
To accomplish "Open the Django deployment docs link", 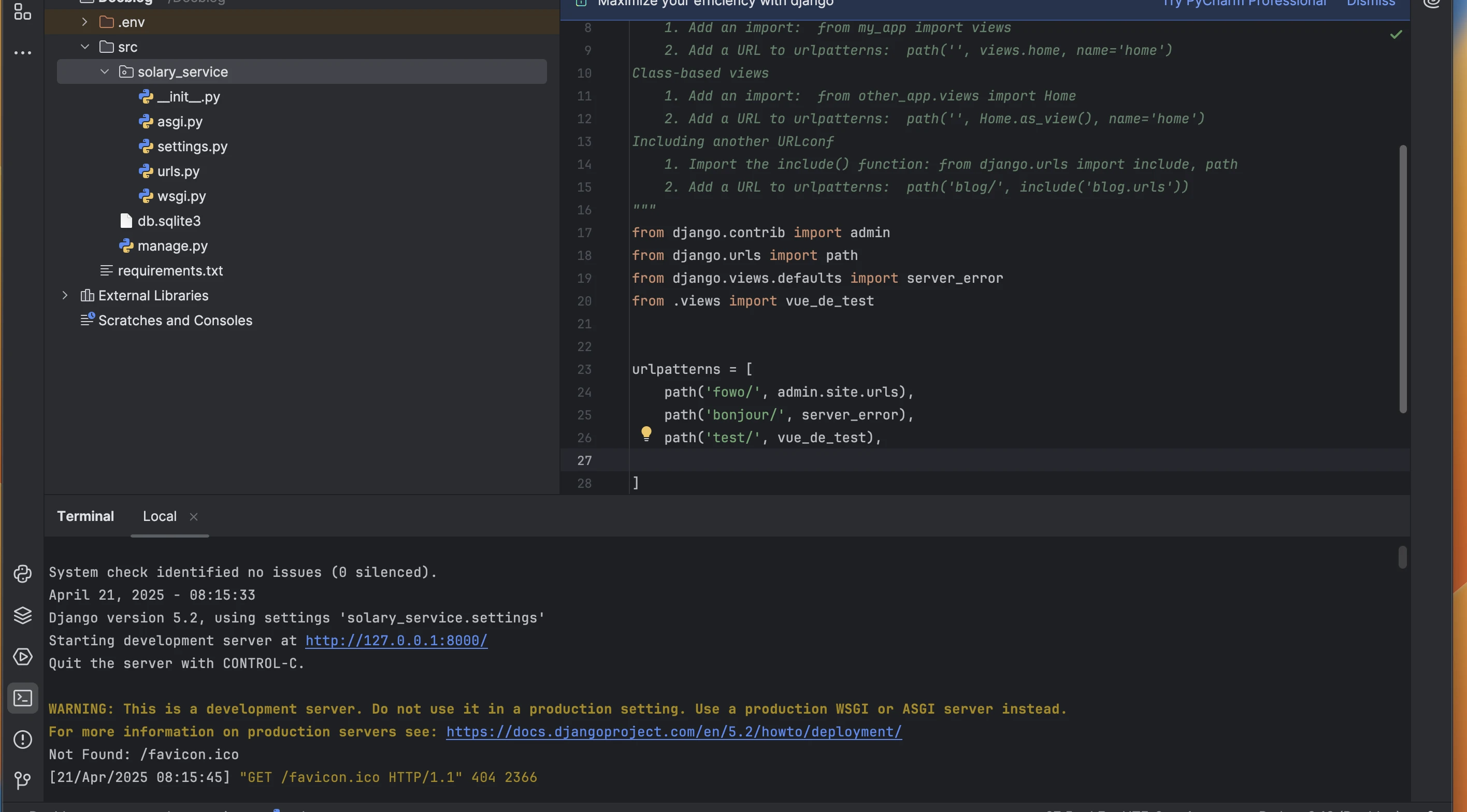I will 674,732.
